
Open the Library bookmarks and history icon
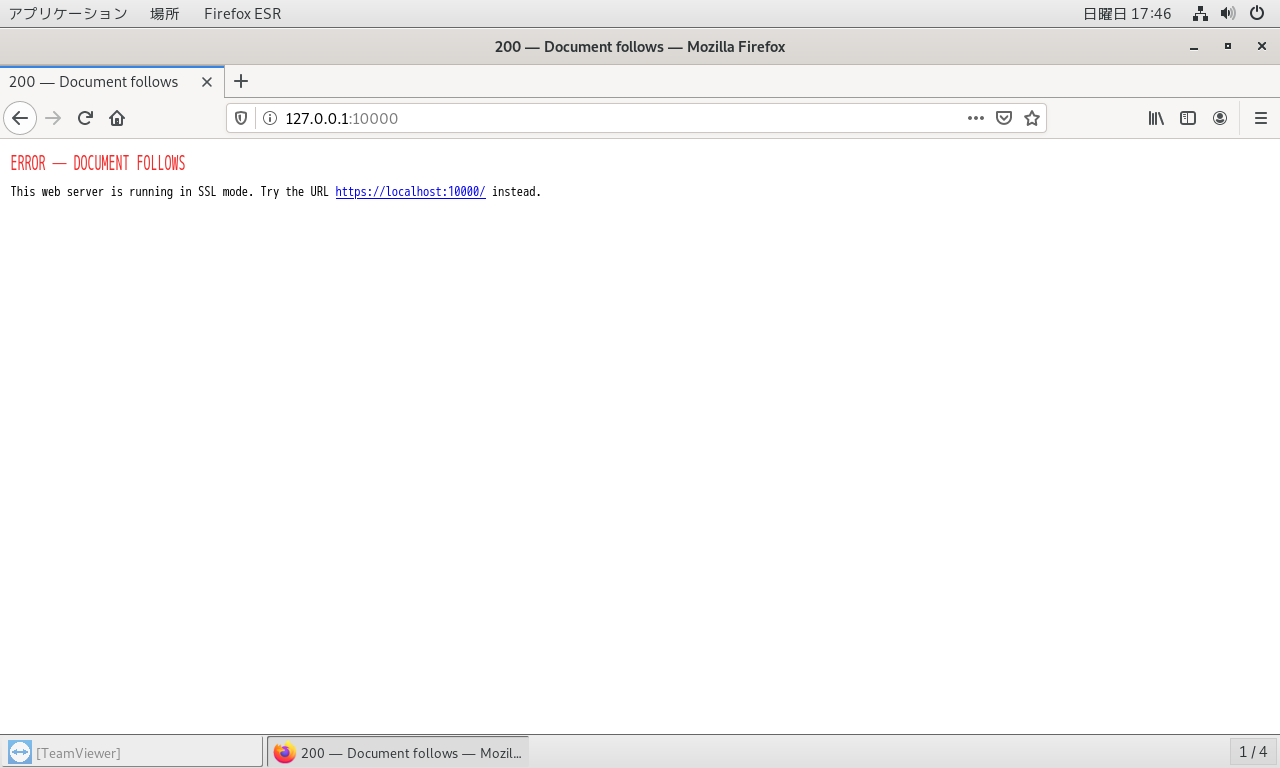click(x=1156, y=118)
